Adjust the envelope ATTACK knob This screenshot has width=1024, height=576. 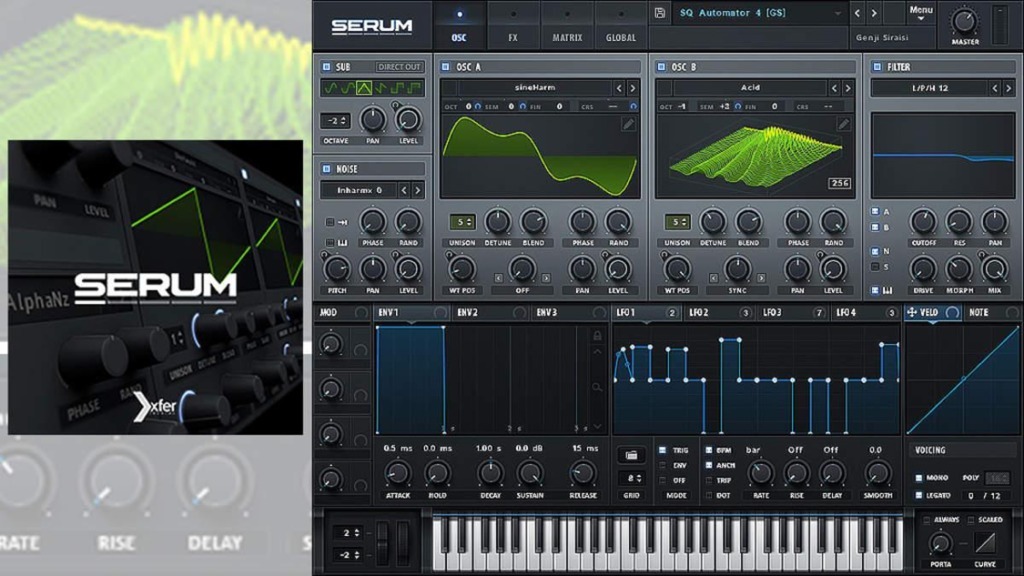[398, 473]
